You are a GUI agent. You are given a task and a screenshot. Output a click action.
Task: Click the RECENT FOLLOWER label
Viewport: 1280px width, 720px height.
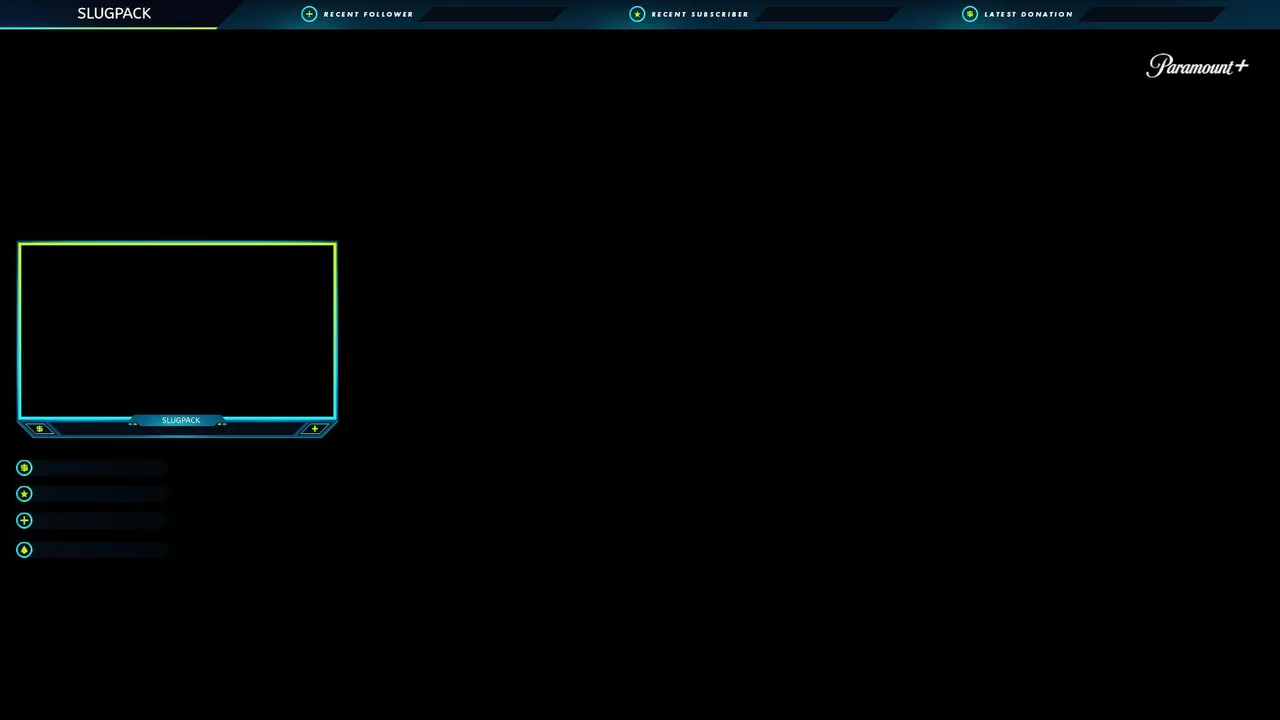click(x=368, y=14)
